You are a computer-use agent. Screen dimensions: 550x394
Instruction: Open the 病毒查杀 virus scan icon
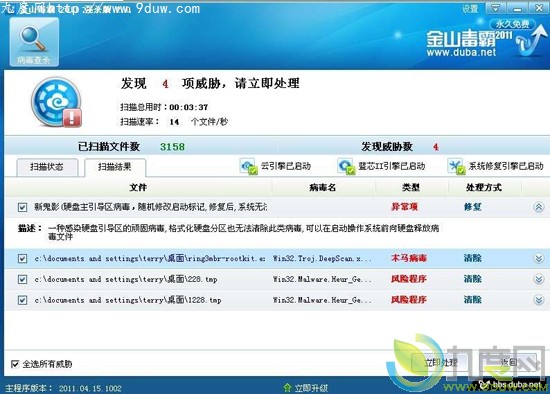pyautogui.click(x=34, y=42)
